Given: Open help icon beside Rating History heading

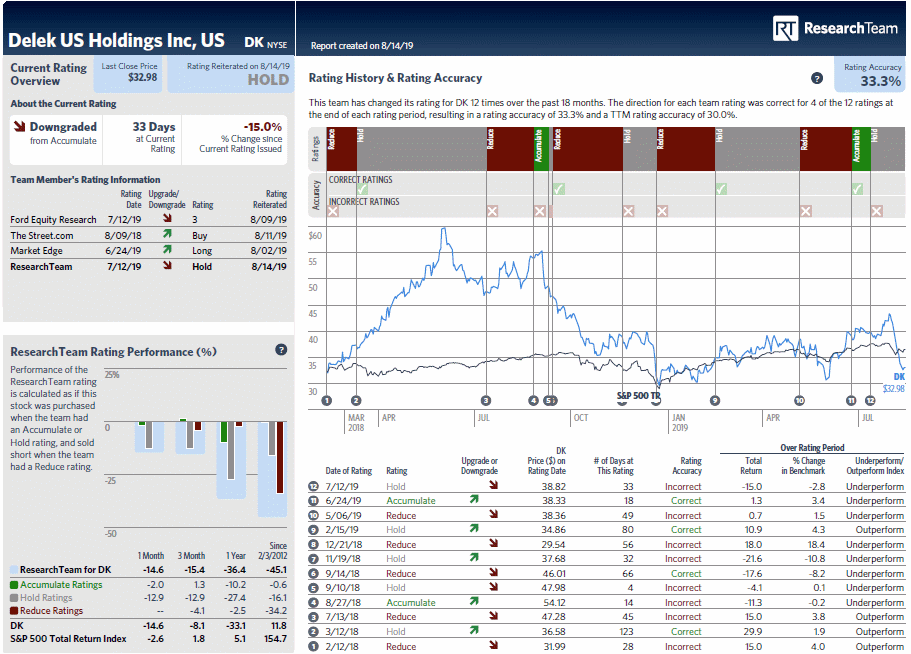Looking at the screenshot, I should click(816, 78).
